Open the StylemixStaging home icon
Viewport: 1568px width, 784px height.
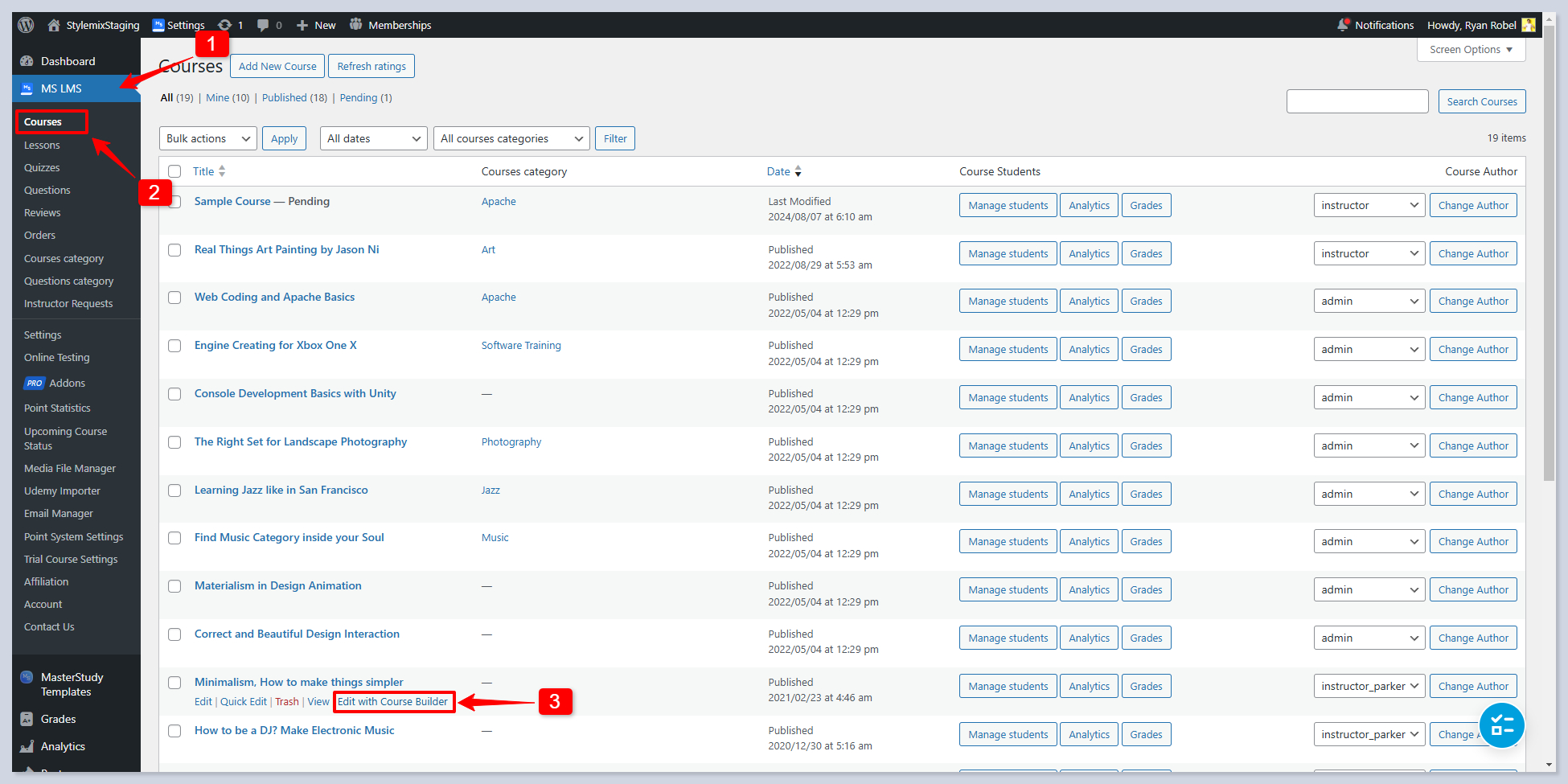click(x=54, y=25)
